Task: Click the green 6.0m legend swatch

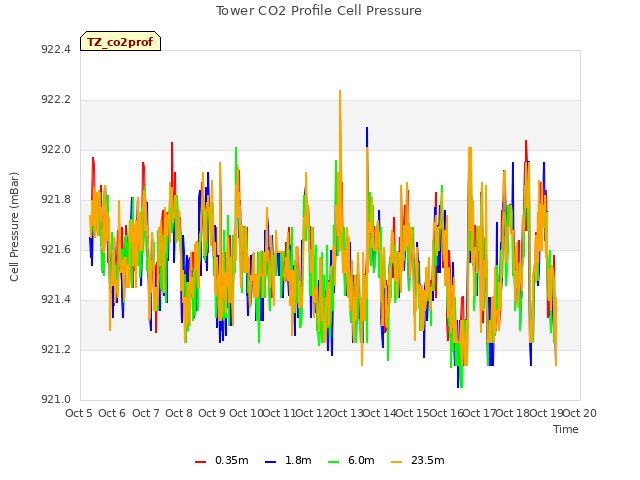Action: (x=333, y=462)
